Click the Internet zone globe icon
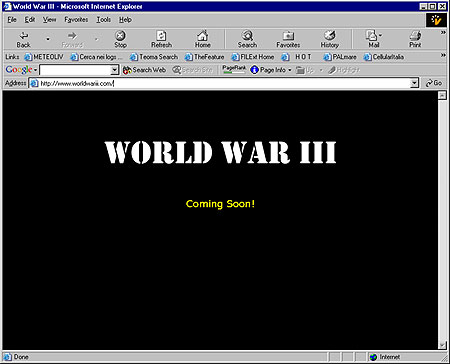450x364 pixels. coord(373,357)
